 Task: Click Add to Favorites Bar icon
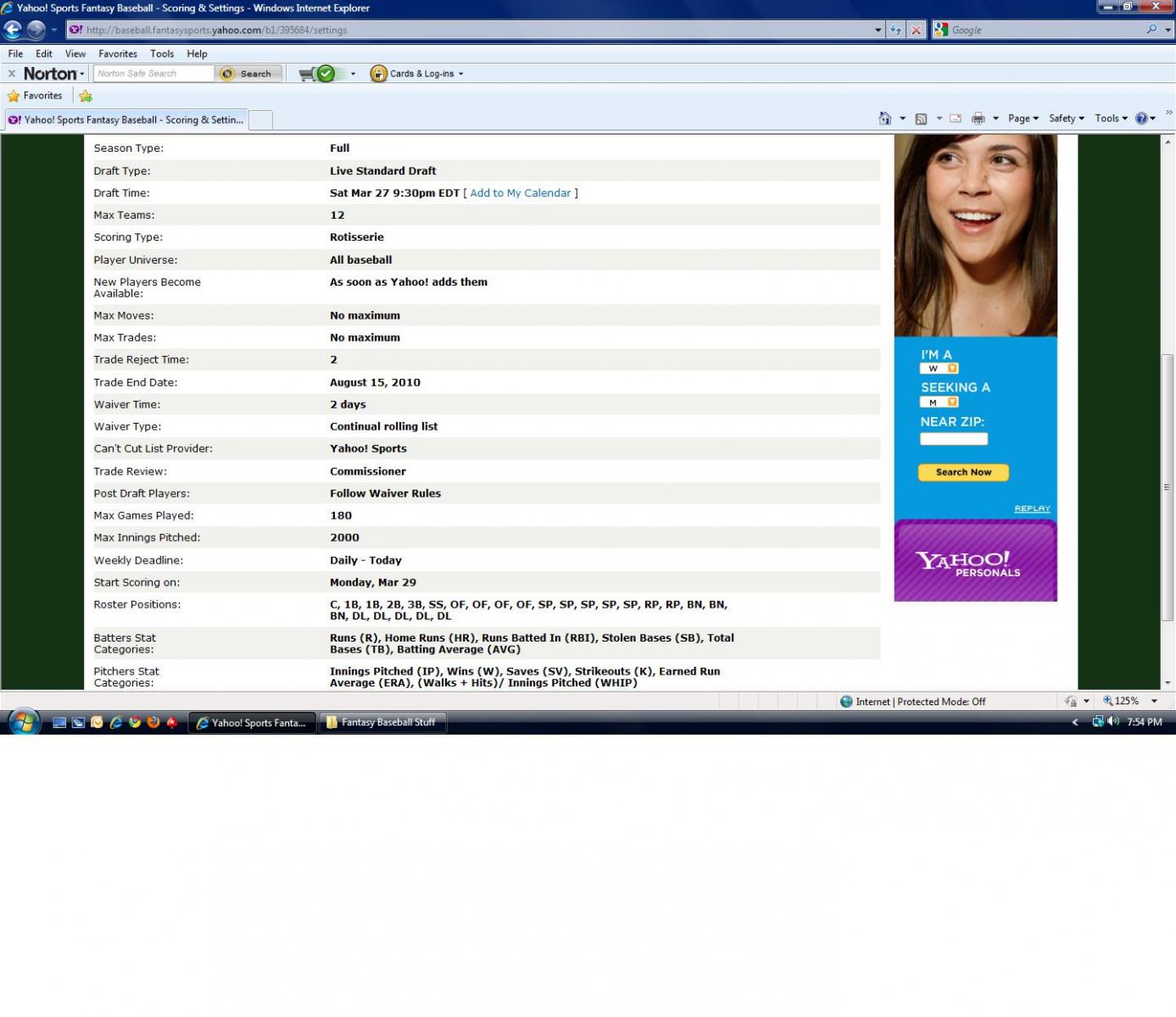[x=86, y=96]
